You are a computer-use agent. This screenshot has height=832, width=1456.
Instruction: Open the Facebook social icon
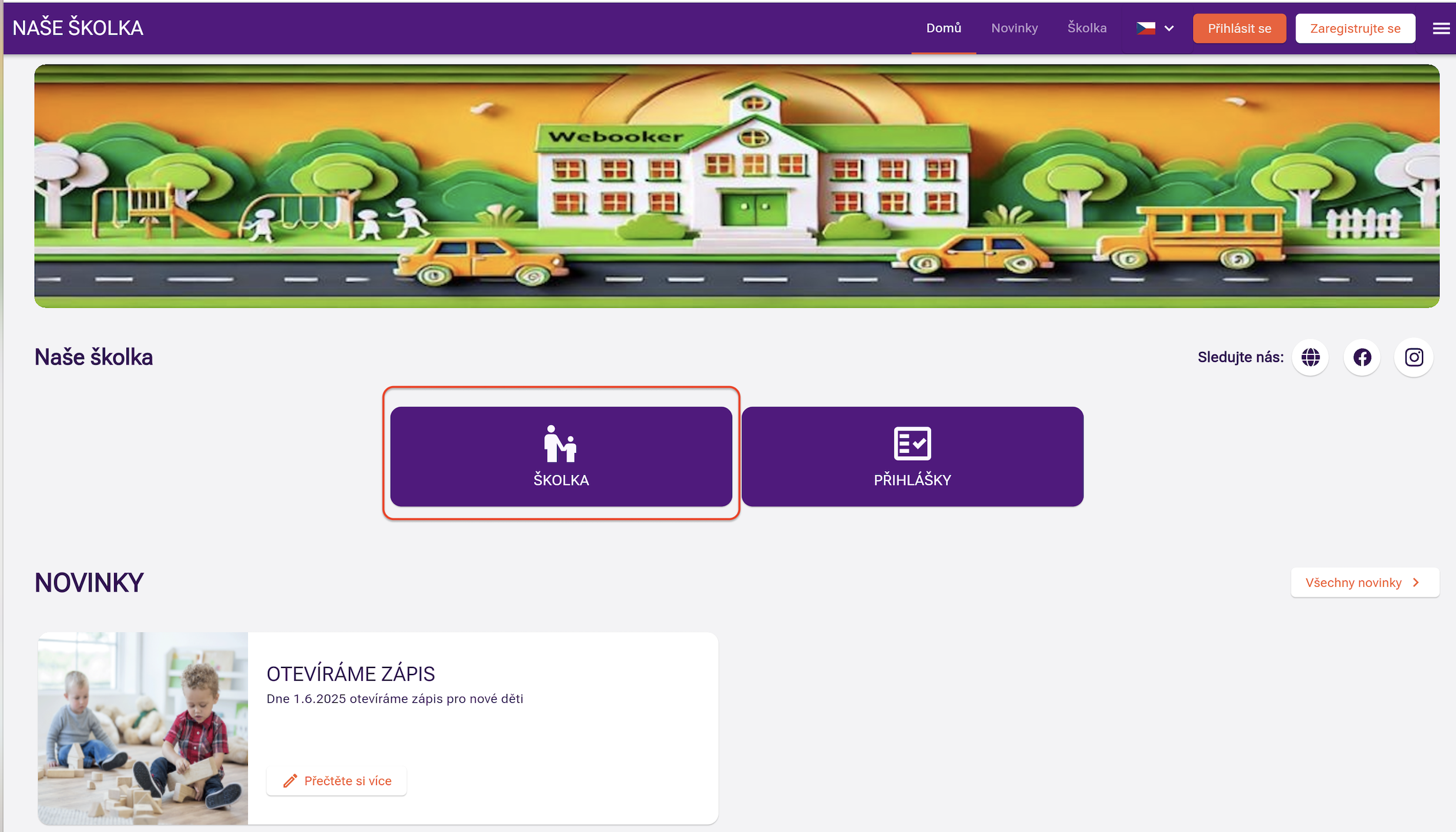point(1362,357)
